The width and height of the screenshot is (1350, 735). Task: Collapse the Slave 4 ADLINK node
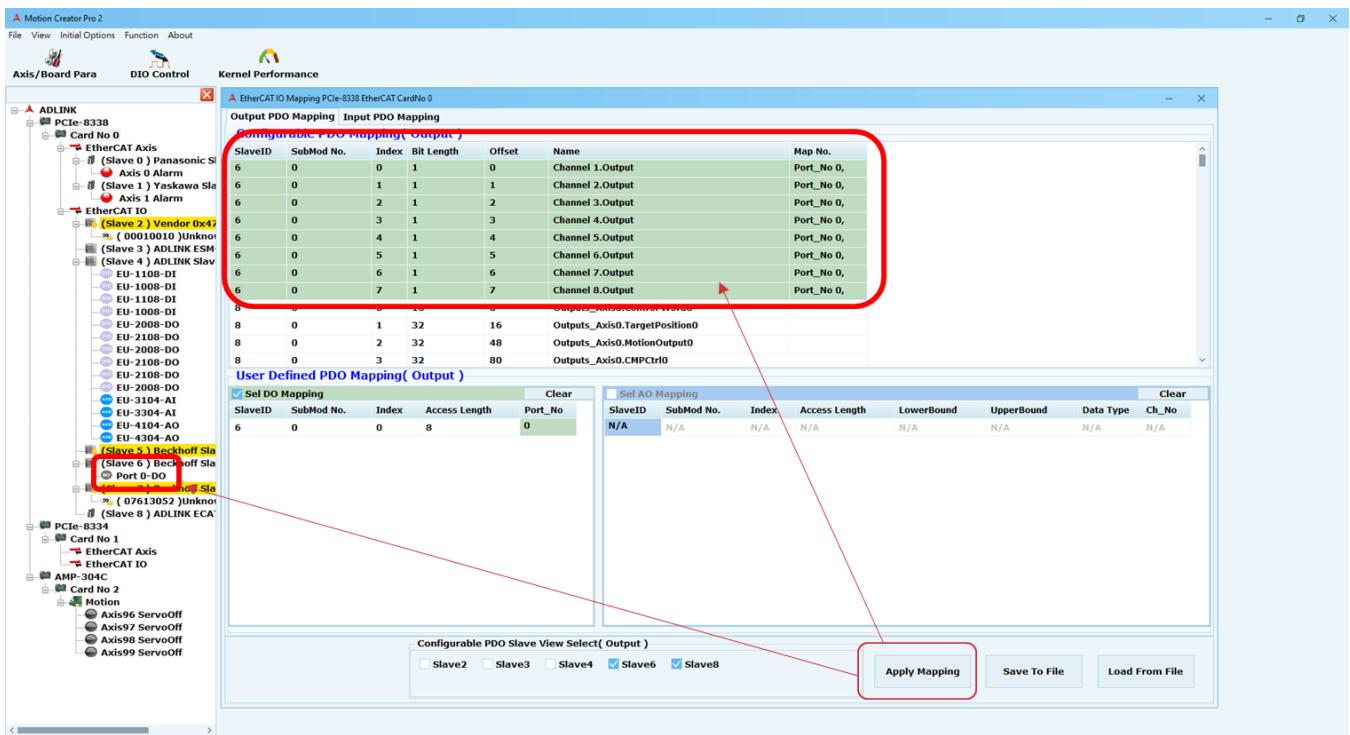coord(77,260)
